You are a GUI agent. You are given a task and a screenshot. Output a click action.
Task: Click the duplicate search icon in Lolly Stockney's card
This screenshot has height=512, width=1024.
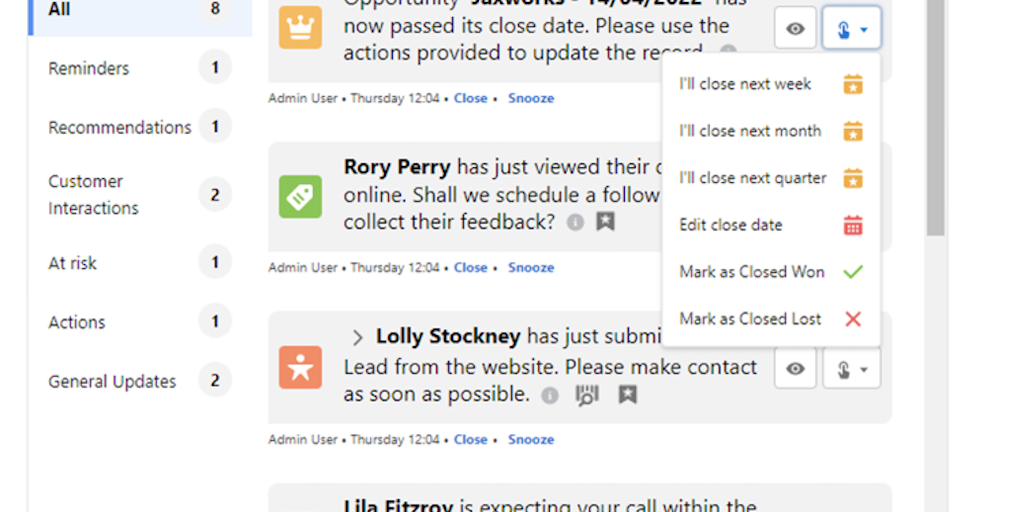(x=587, y=395)
